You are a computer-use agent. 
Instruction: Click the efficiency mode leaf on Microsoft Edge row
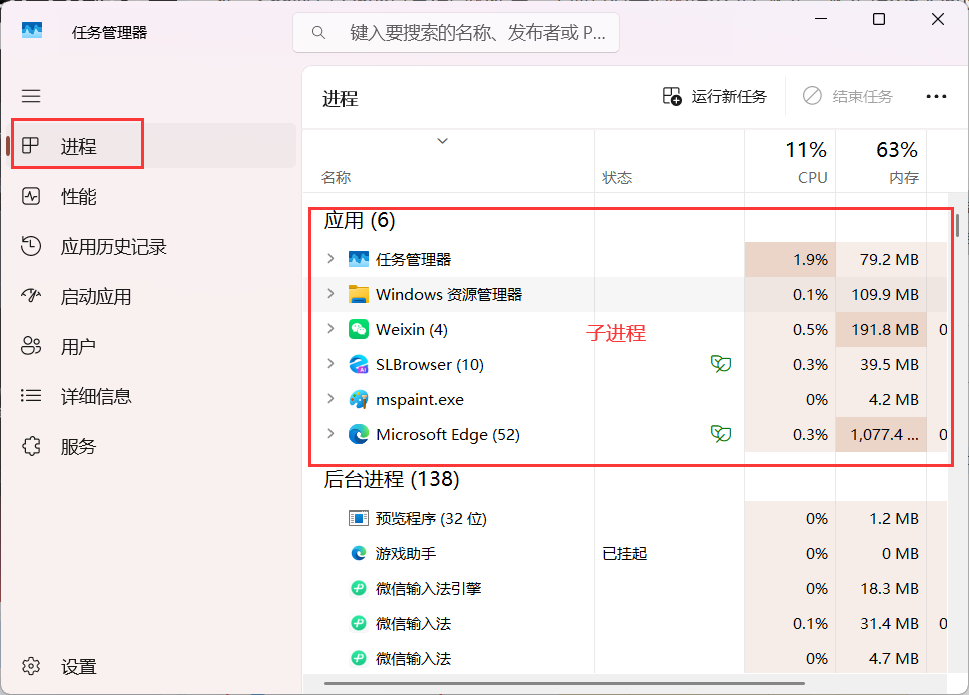(x=721, y=434)
